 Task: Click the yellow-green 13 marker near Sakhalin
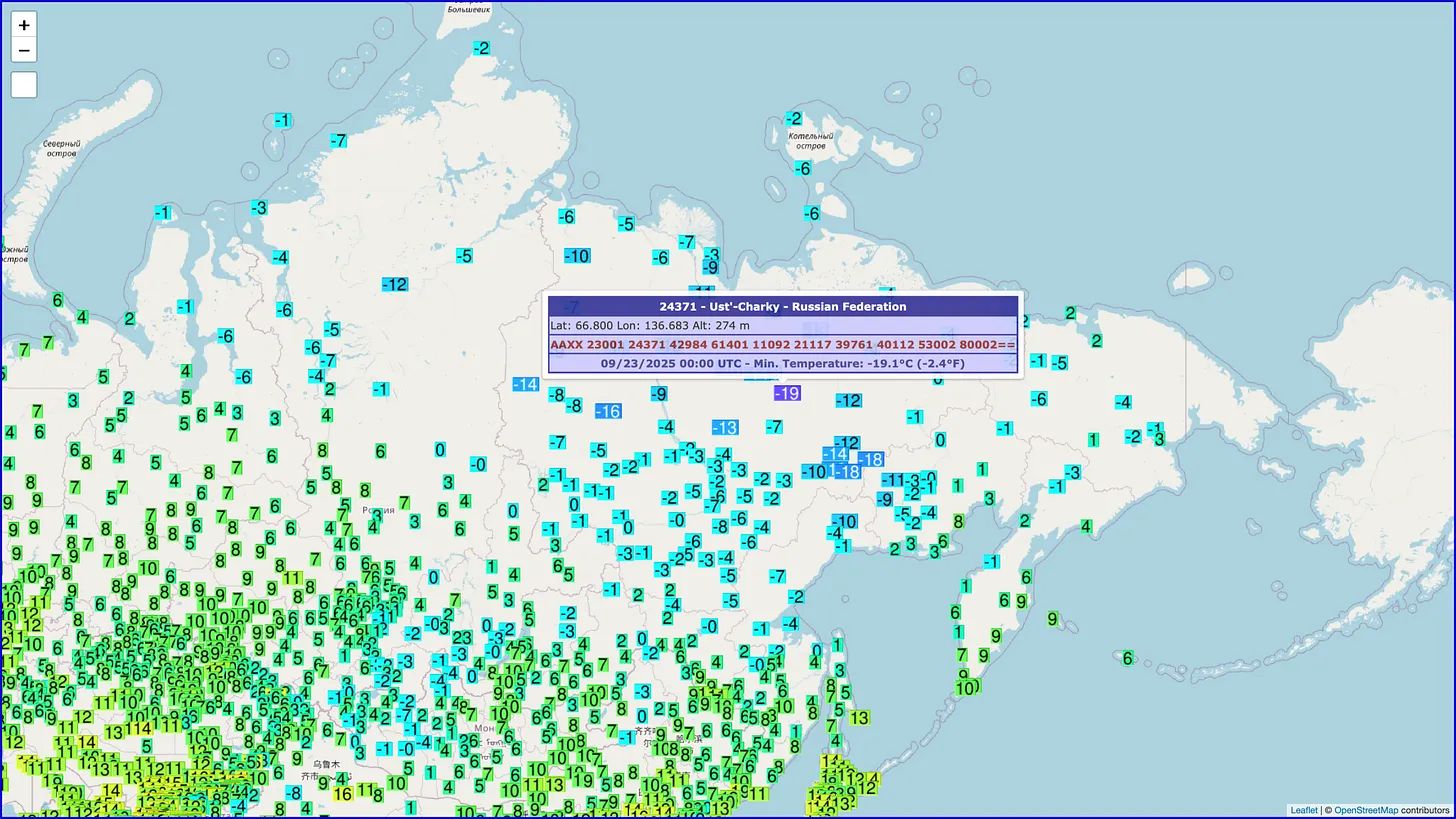[x=859, y=718]
